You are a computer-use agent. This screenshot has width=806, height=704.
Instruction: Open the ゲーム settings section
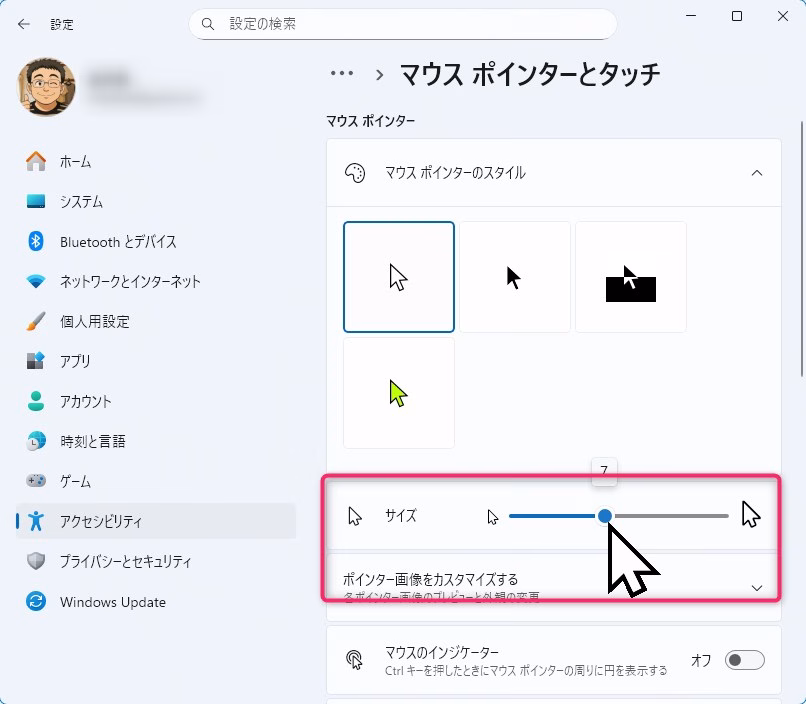(75, 482)
